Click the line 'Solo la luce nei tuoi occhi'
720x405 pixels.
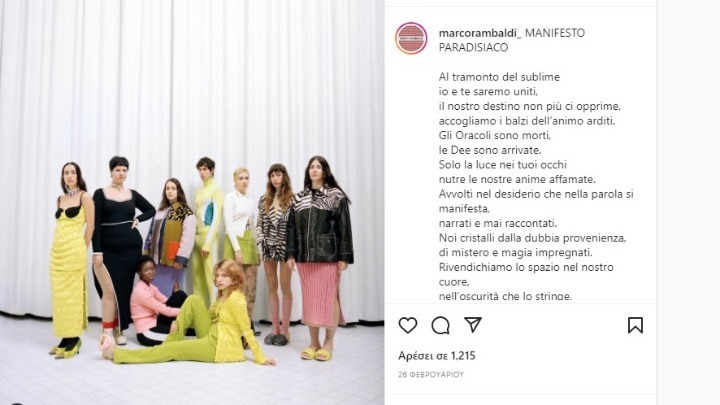[x=503, y=165]
